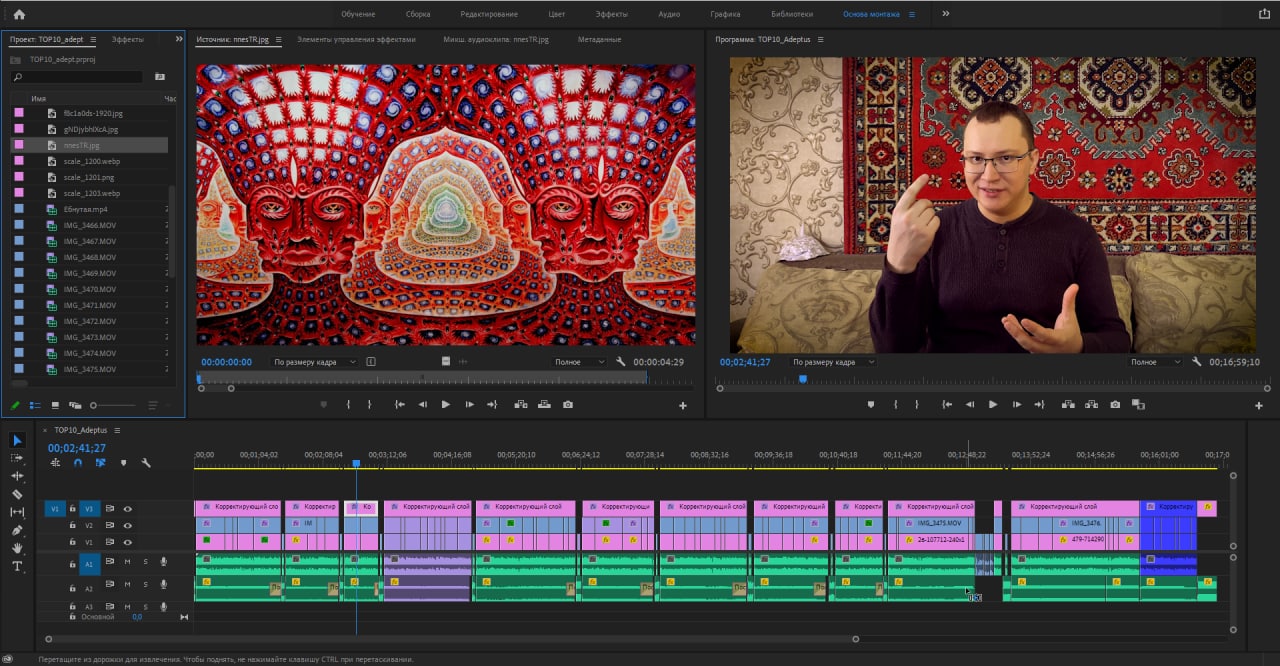Viewport: 1280px width, 666px height.
Task: Open Program monitor button editor plus
Action: pos(1259,406)
